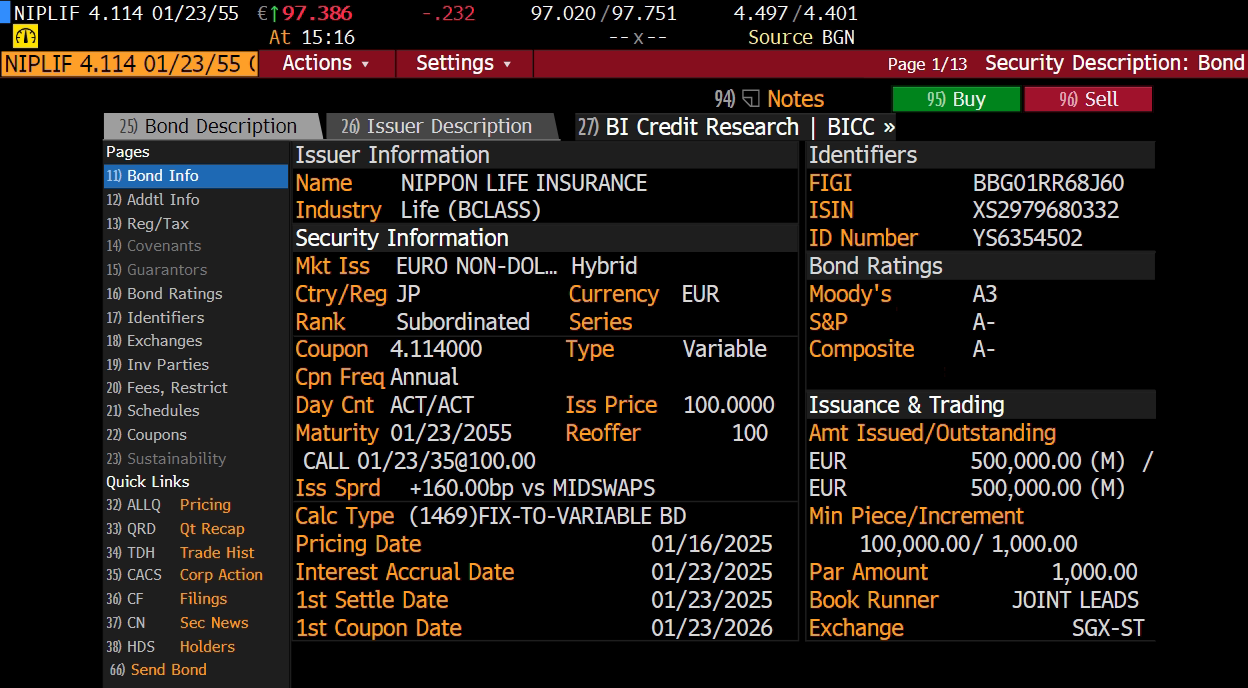1248x688 pixels.
Task: Click the Rank value Subordinated
Action: click(463, 322)
